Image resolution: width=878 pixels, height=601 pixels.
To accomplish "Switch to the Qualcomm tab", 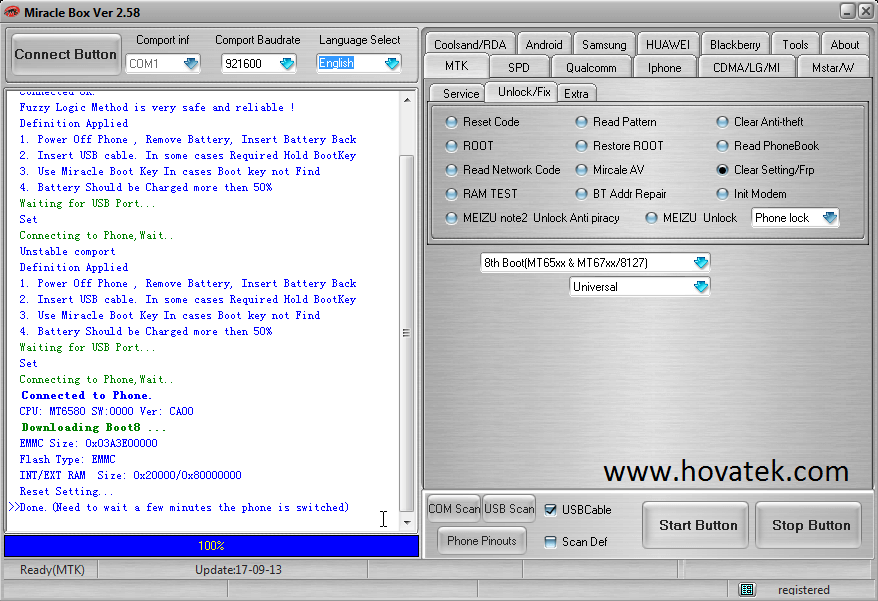I will tap(591, 68).
